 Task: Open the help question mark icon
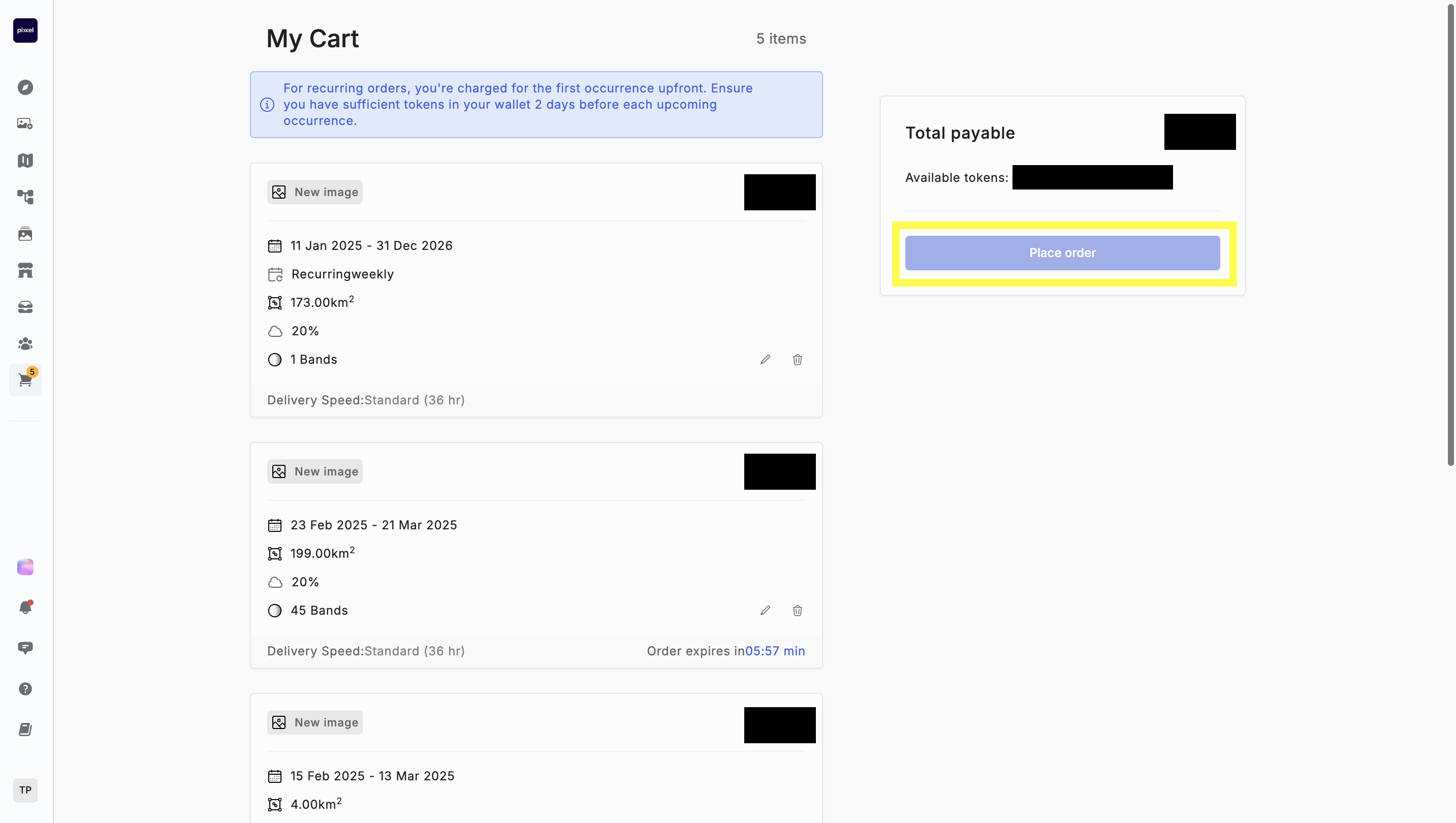(25, 689)
